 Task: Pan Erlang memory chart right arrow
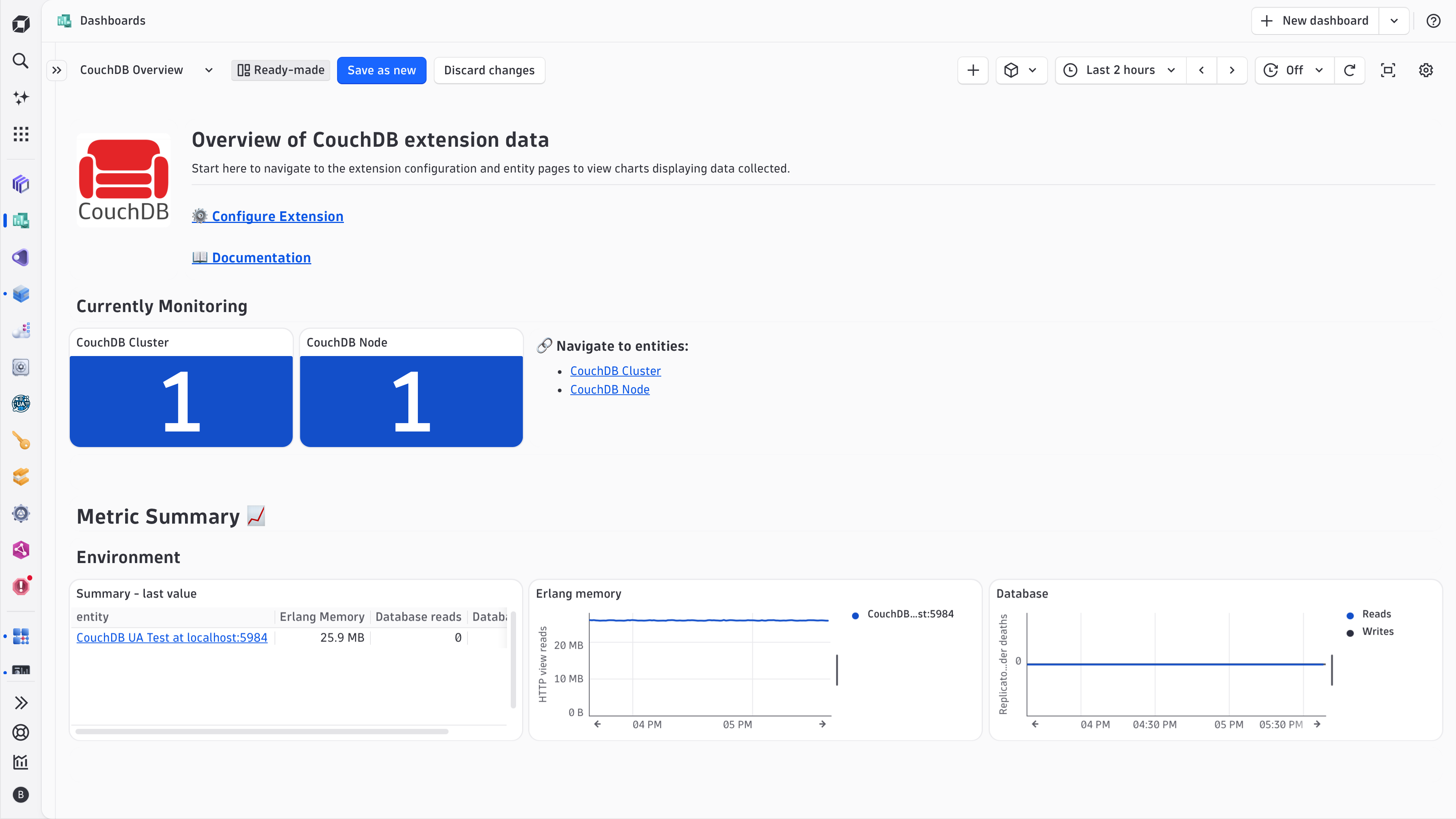pos(822,724)
